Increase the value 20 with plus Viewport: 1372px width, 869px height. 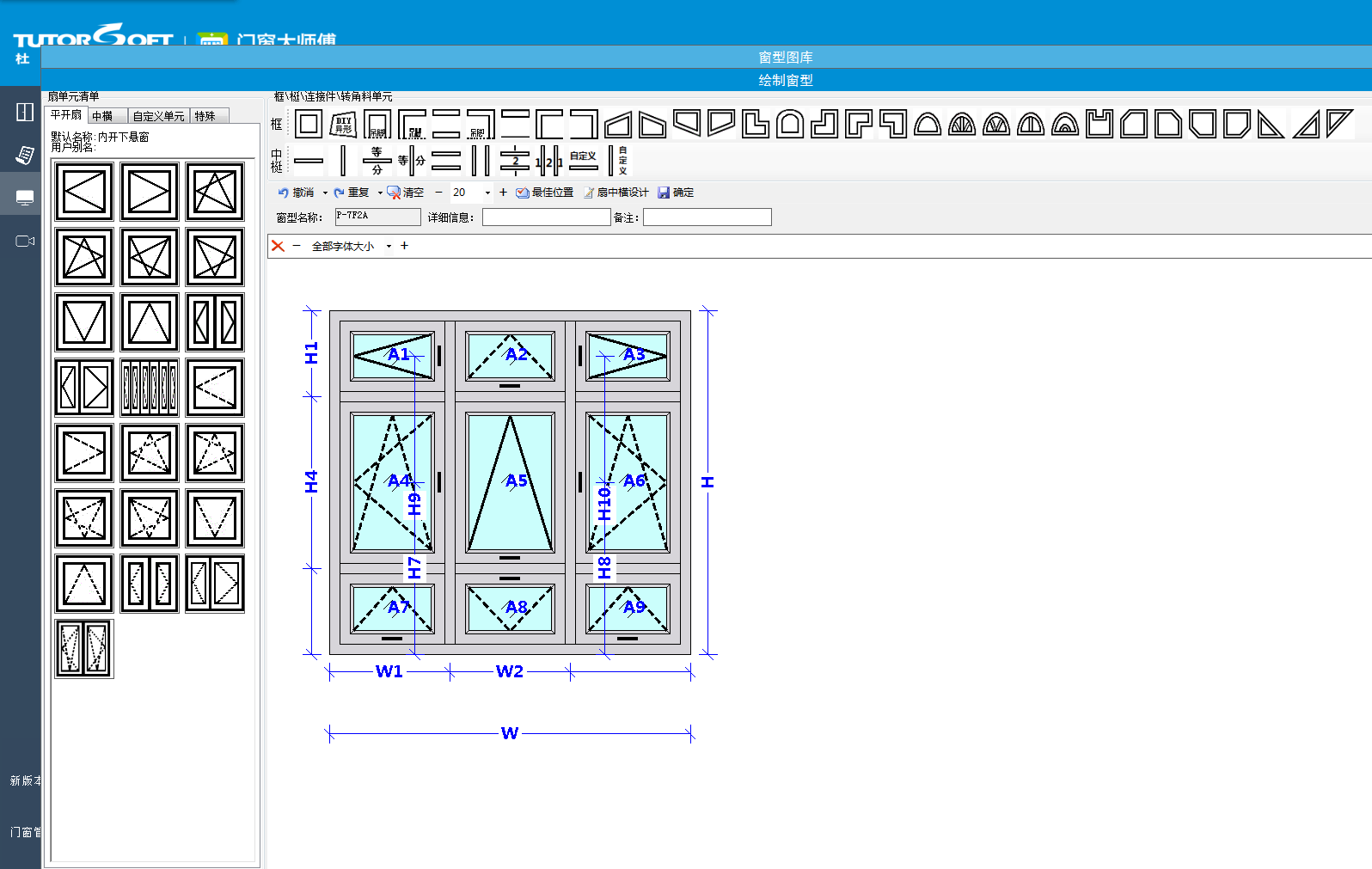click(503, 193)
